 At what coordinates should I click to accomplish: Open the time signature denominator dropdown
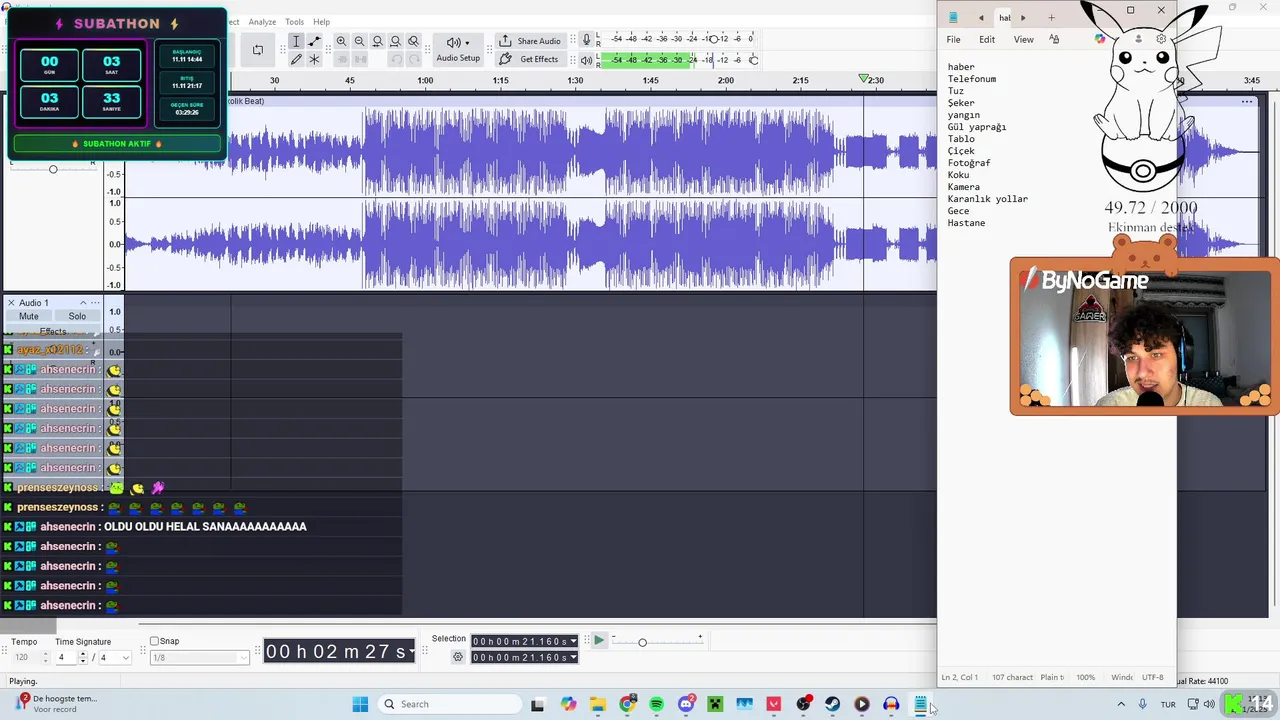[x=114, y=657]
